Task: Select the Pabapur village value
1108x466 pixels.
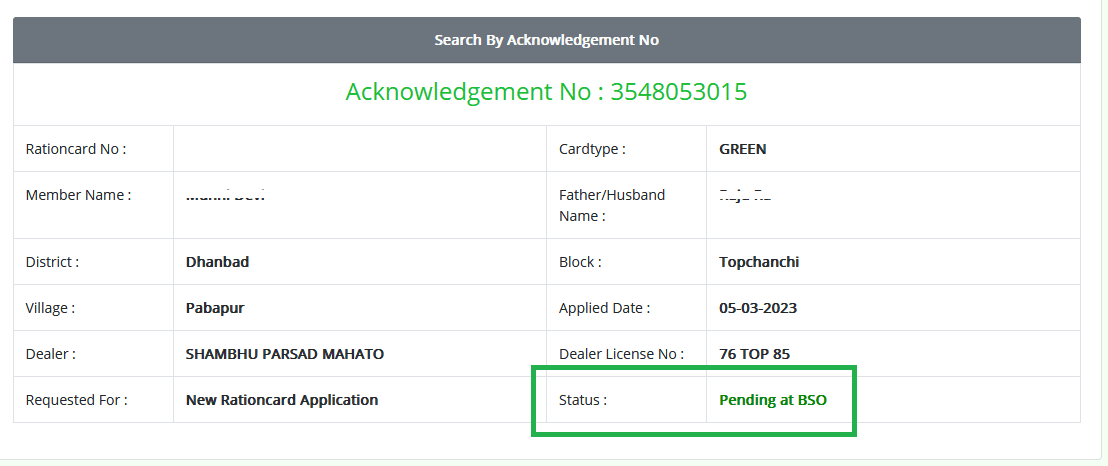Action: 215,308
